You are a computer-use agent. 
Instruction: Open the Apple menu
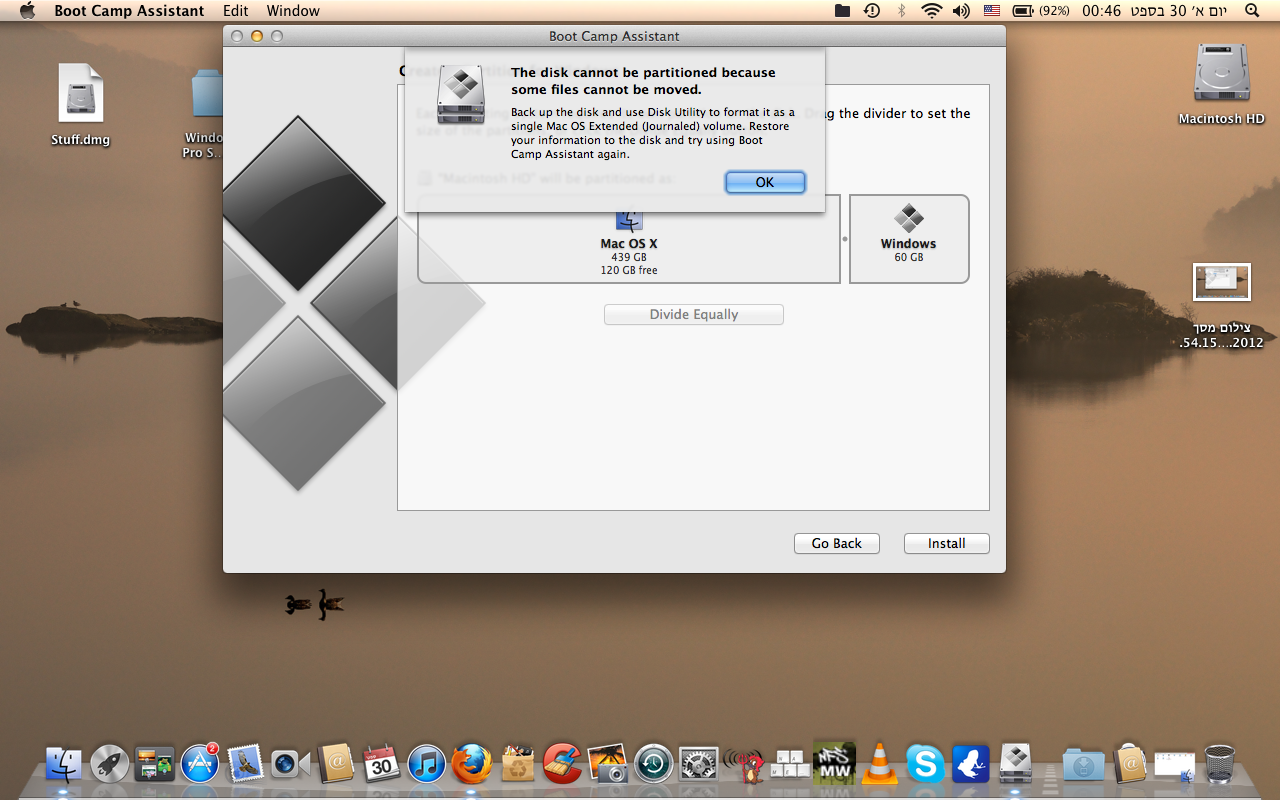point(27,11)
